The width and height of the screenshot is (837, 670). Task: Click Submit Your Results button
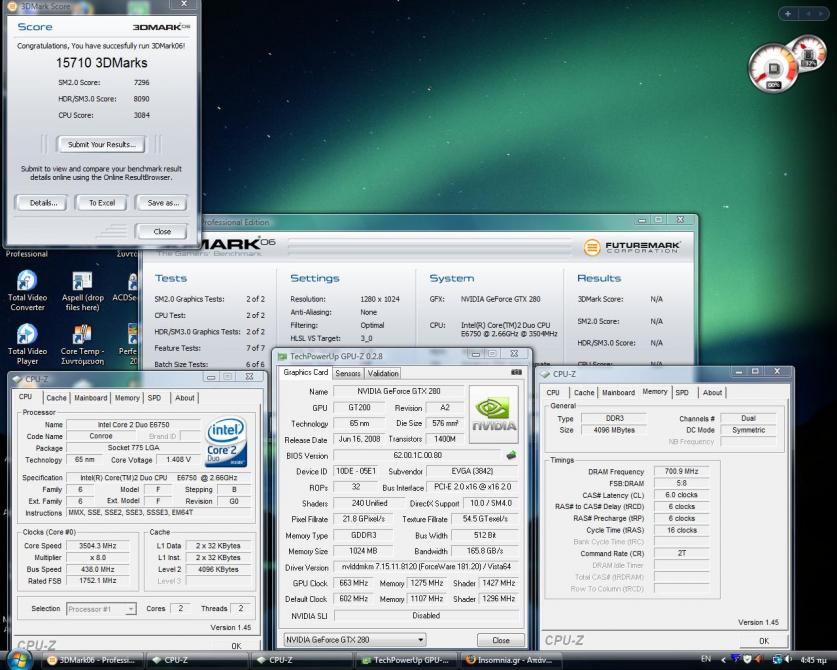[x=101, y=144]
